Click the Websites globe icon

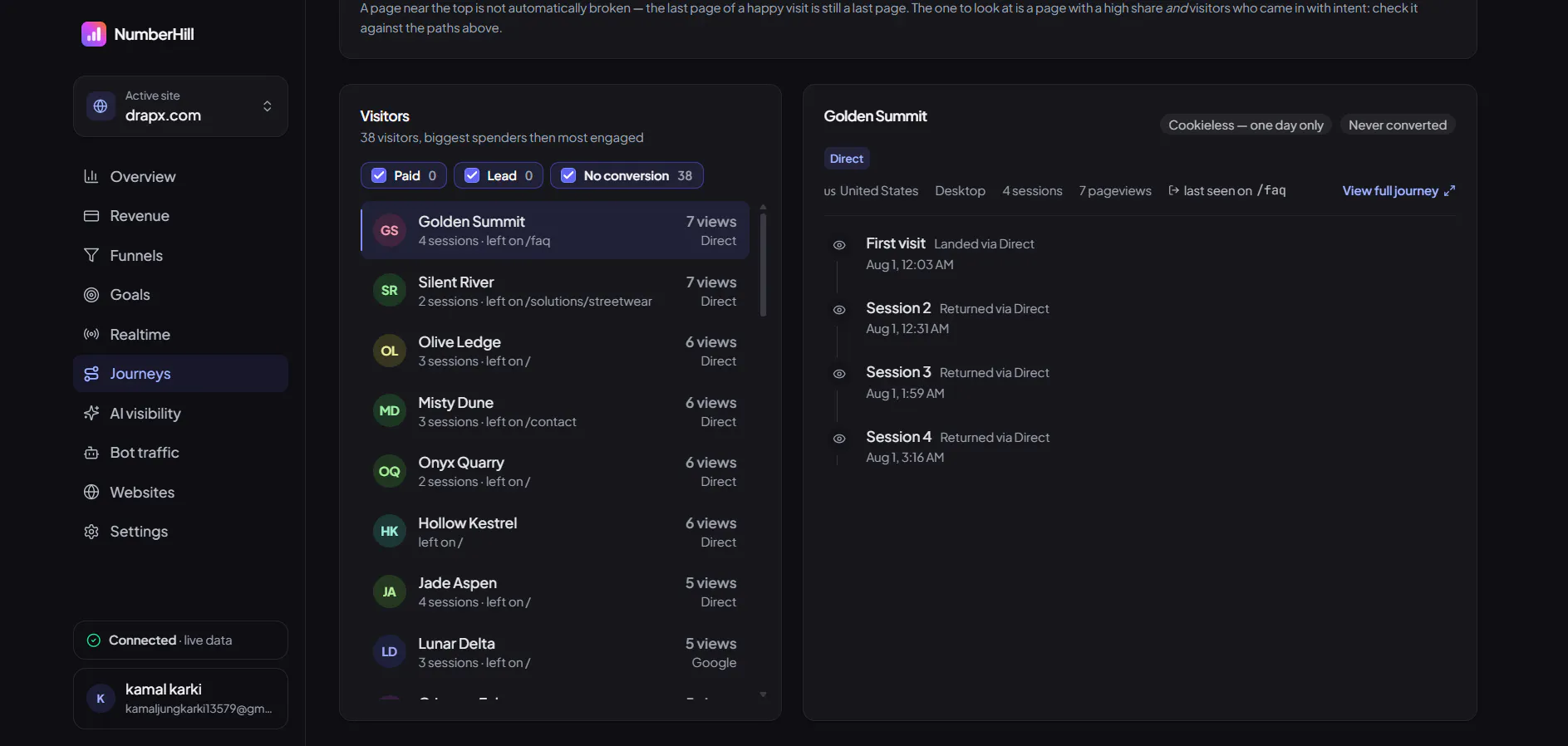pos(91,492)
